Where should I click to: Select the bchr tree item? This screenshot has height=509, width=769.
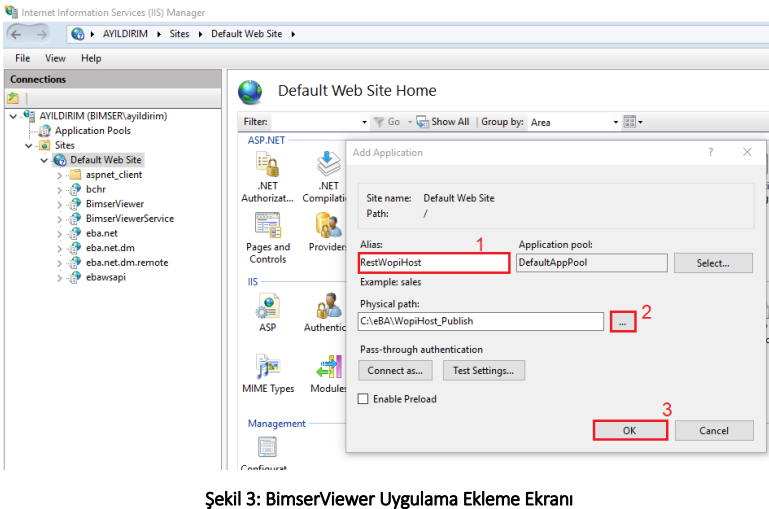coord(96,190)
